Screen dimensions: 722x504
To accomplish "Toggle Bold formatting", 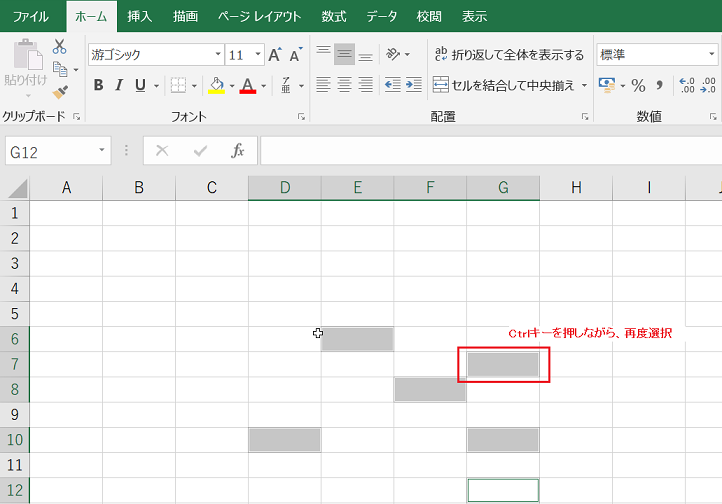I will pyautogui.click(x=98, y=86).
